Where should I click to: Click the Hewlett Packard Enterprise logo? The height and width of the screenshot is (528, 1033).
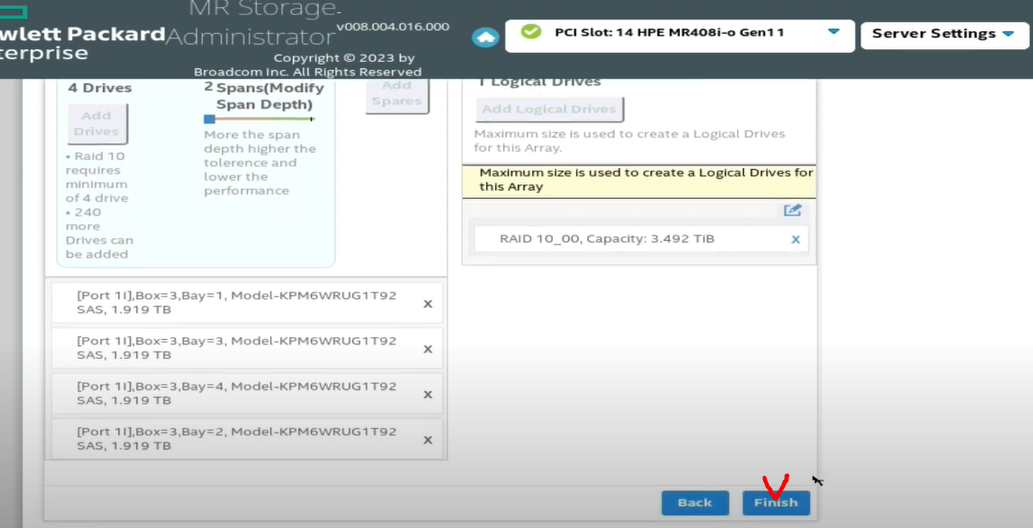click(82, 36)
